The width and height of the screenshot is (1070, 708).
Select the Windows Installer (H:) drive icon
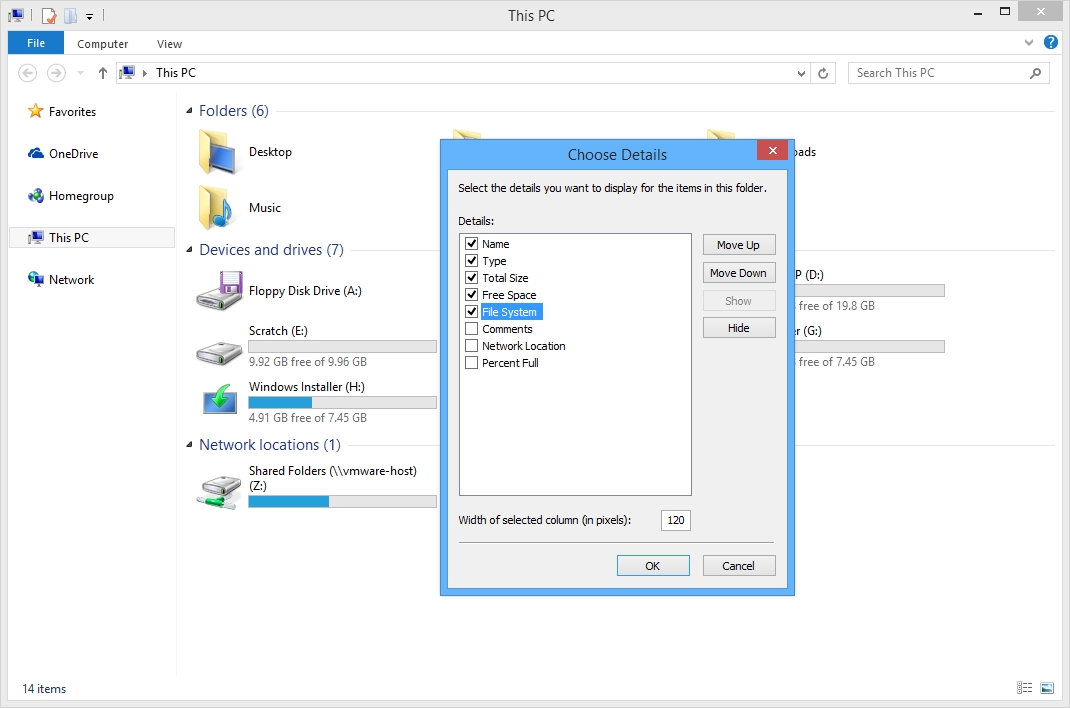click(x=220, y=400)
